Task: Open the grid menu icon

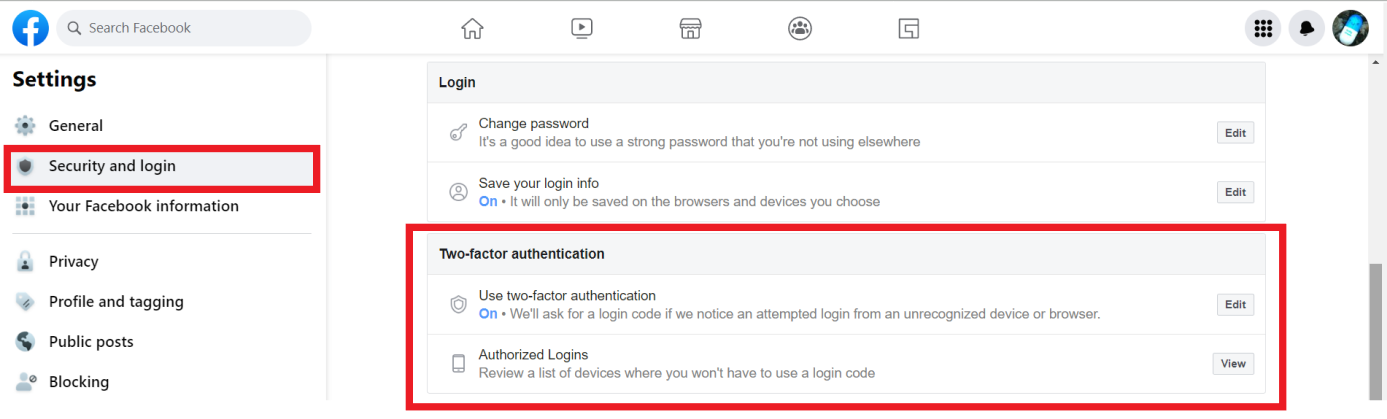Action: pyautogui.click(x=1262, y=28)
